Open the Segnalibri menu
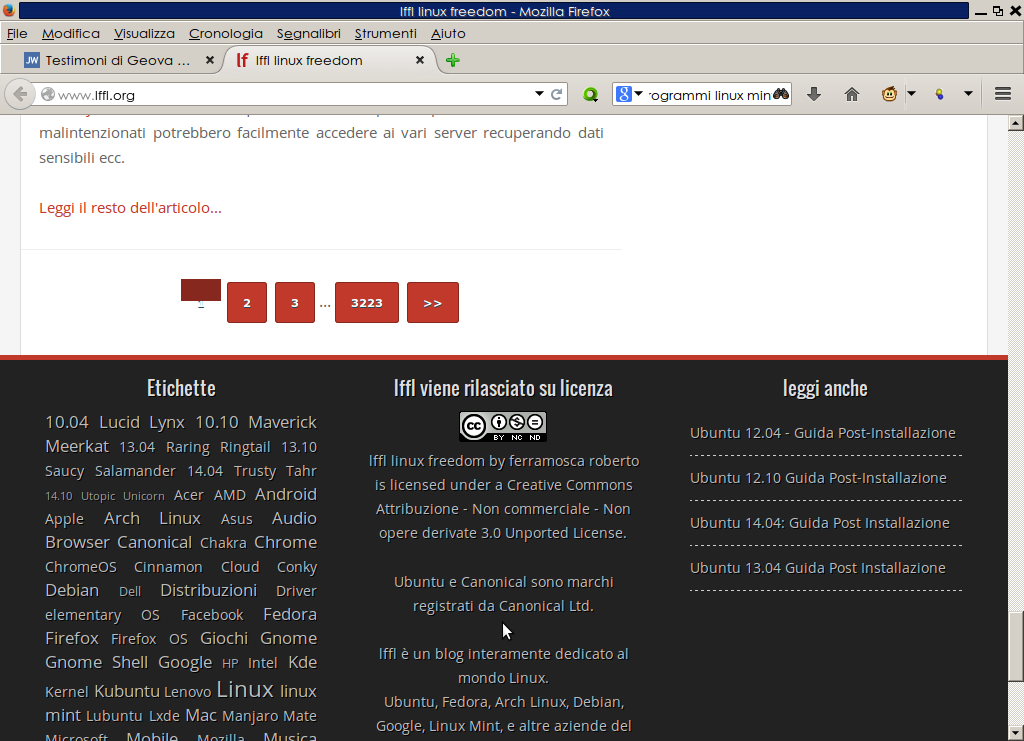The image size is (1024, 741). tap(309, 33)
